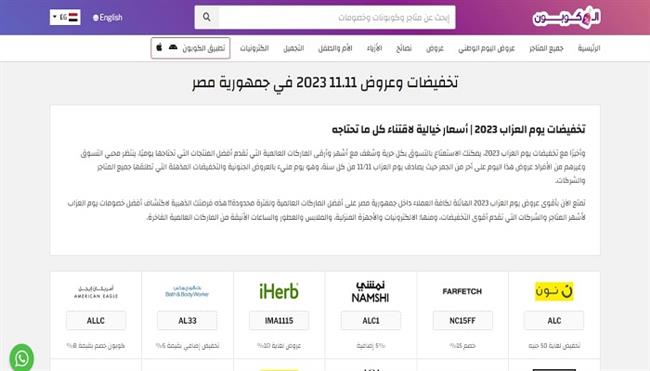This screenshot has width=650, height=371.
Task: Click American Eagle coupon description
Action: tap(96, 345)
